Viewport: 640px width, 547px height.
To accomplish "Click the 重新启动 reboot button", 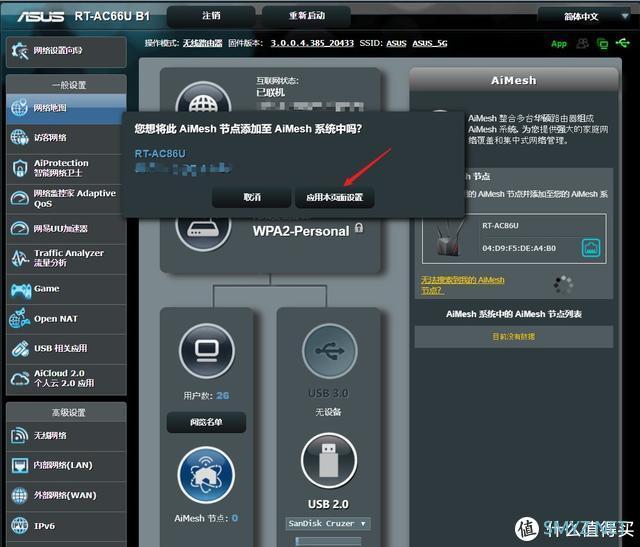I will [x=307, y=16].
